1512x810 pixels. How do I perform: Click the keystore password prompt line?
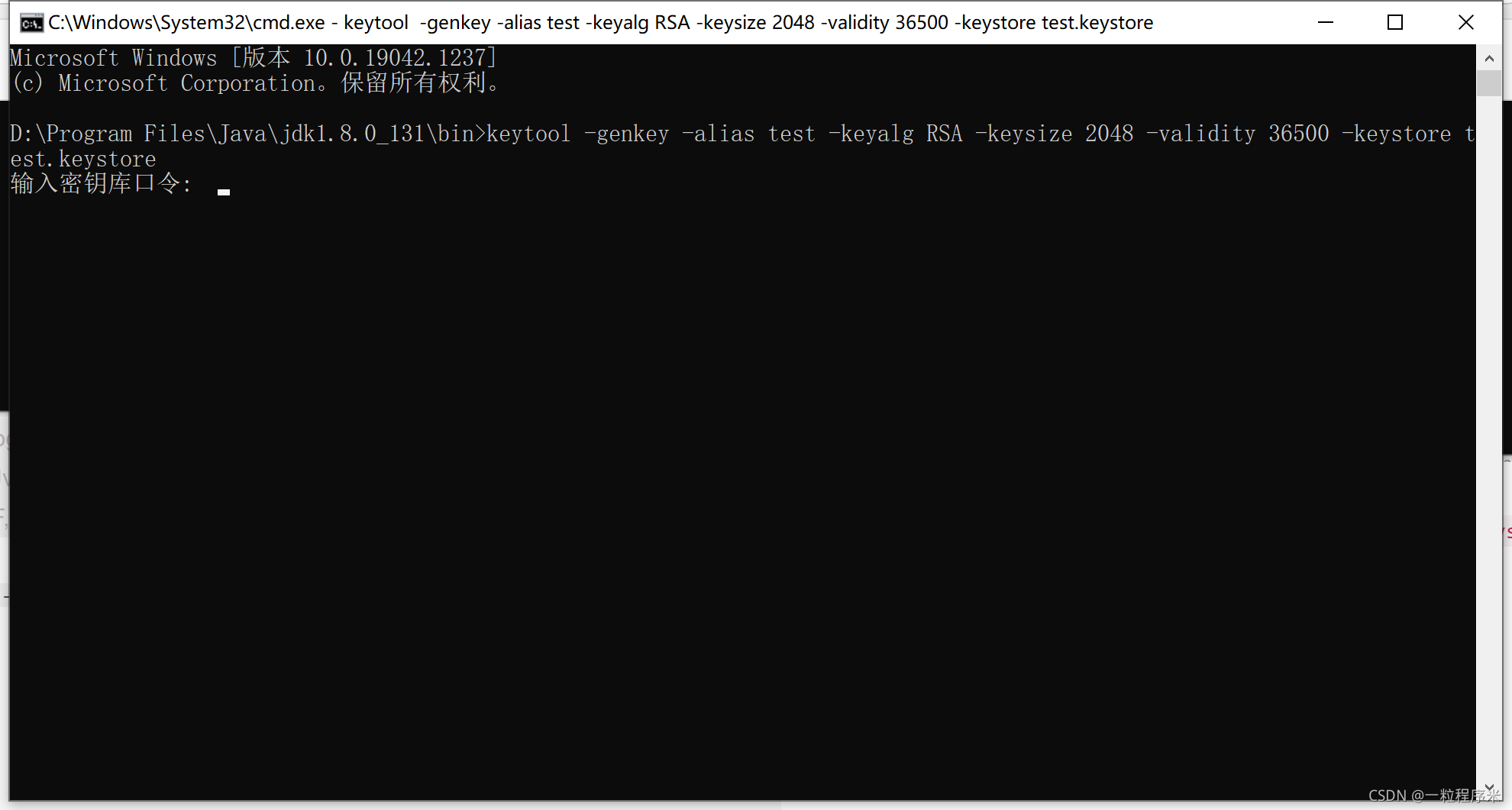tap(100, 184)
